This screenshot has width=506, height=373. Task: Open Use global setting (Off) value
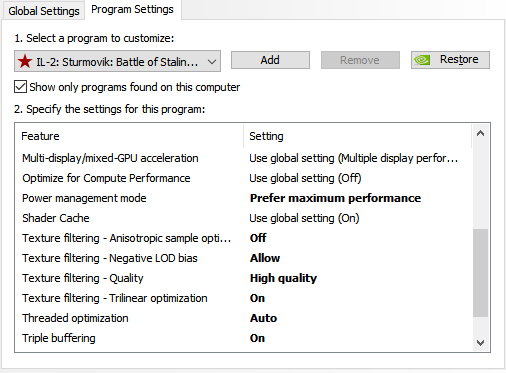pos(305,178)
